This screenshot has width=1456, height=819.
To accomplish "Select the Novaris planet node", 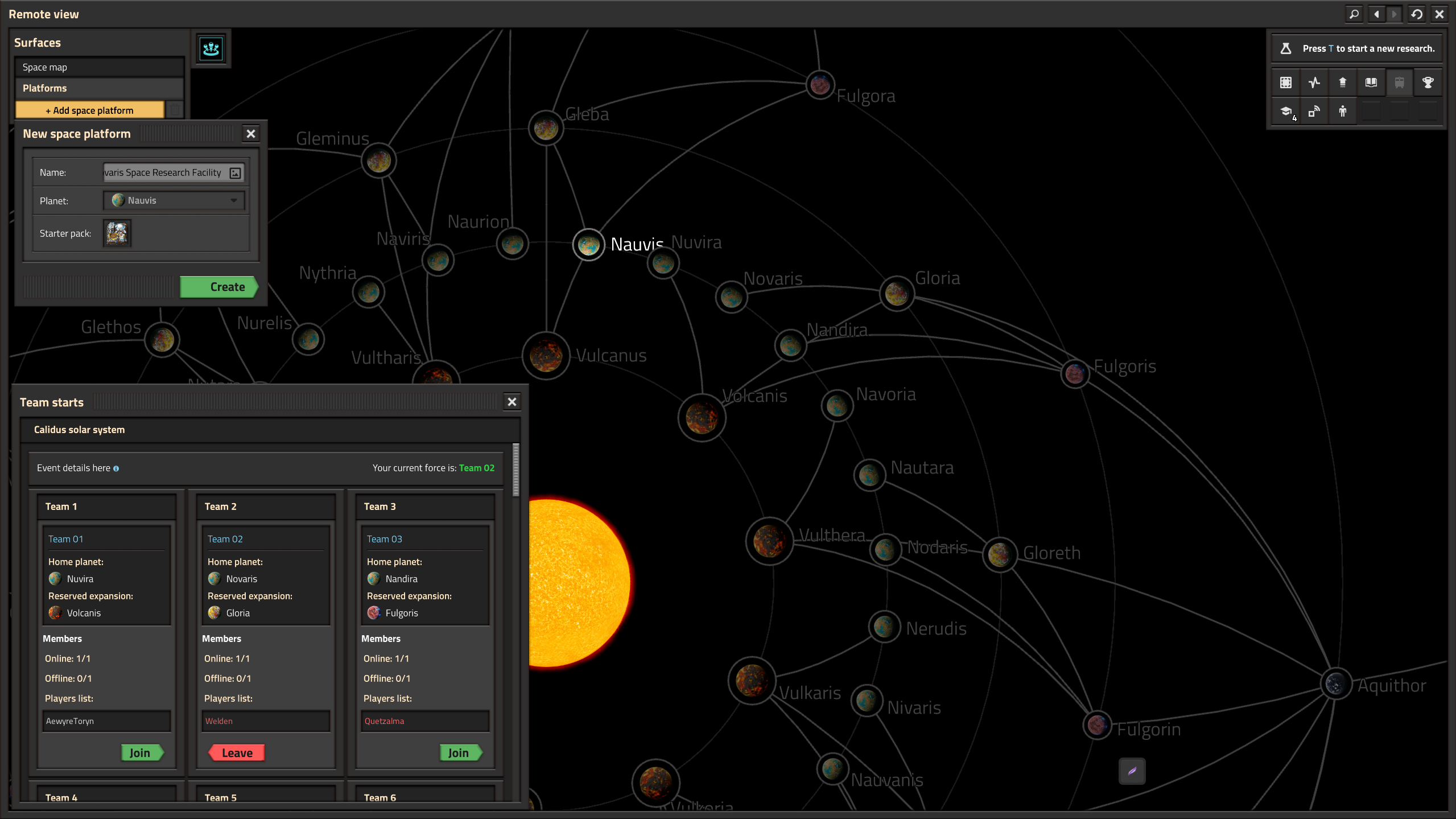I will coord(731,297).
